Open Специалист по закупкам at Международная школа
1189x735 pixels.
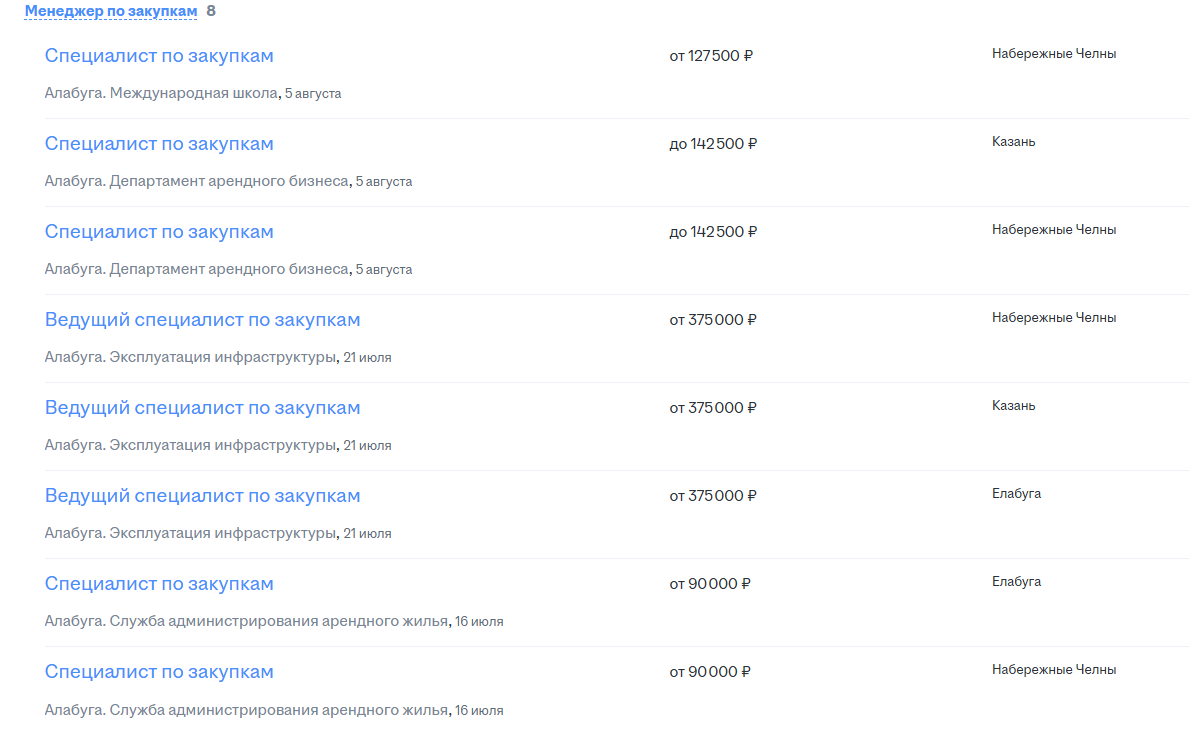[159, 56]
